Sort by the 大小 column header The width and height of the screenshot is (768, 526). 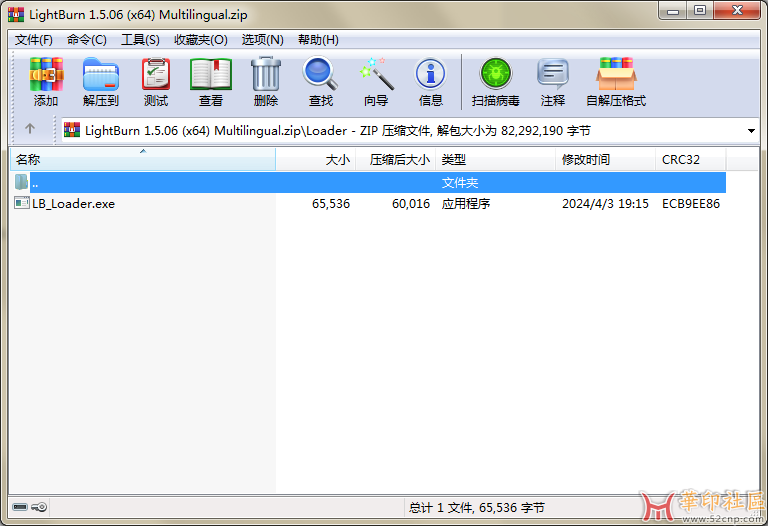(x=315, y=160)
